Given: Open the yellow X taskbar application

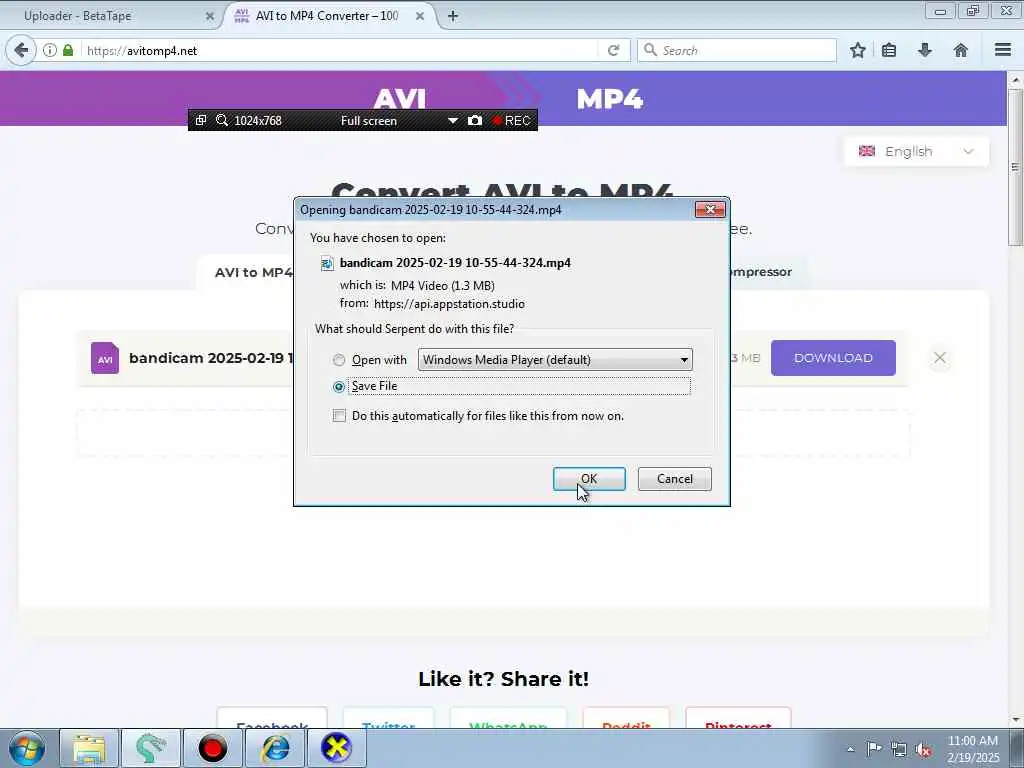Looking at the screenshot, I should pos(337,748).
